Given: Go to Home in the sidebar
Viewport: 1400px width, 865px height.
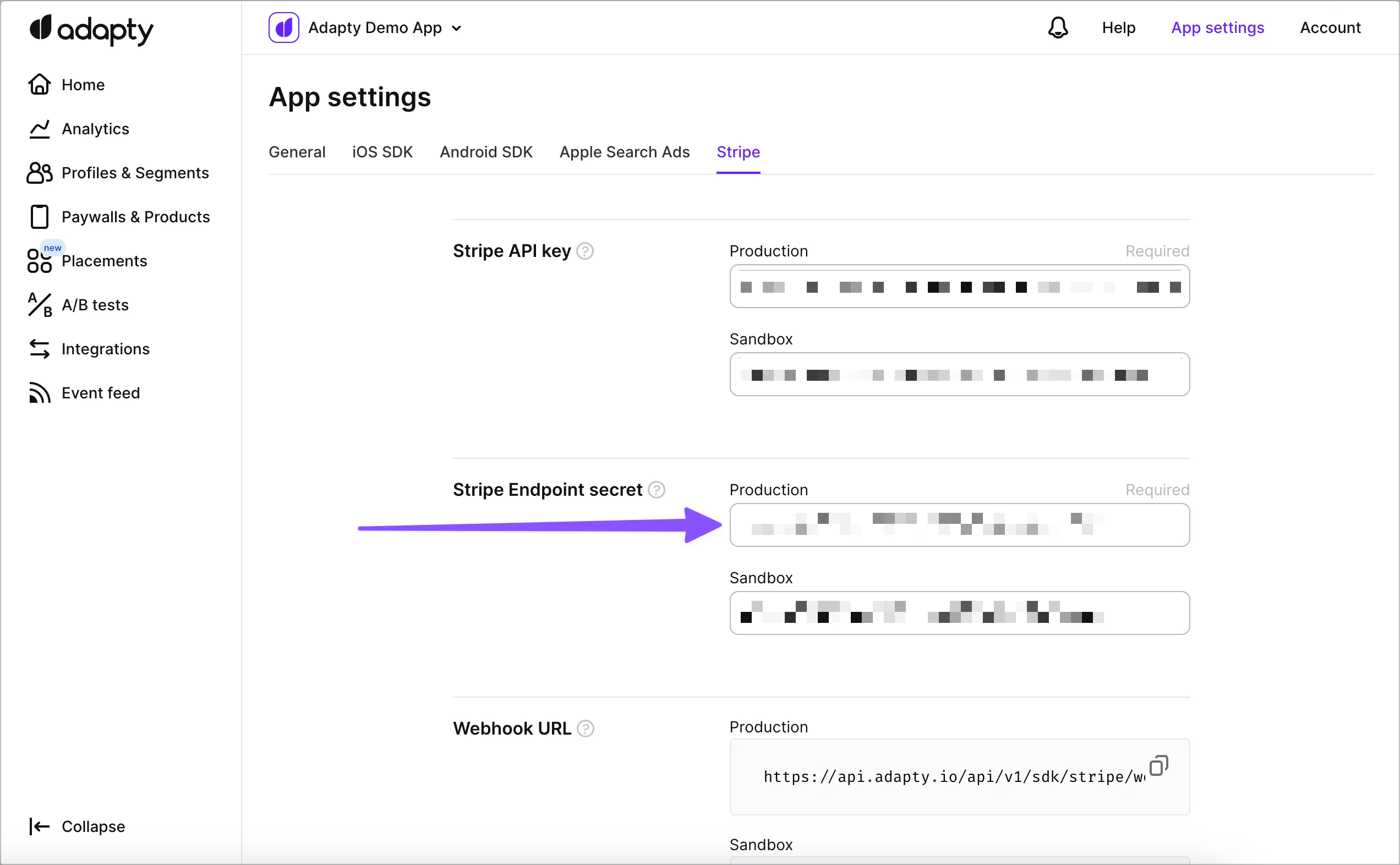Looking at the screenshot, I should click(x=83, y=85).
